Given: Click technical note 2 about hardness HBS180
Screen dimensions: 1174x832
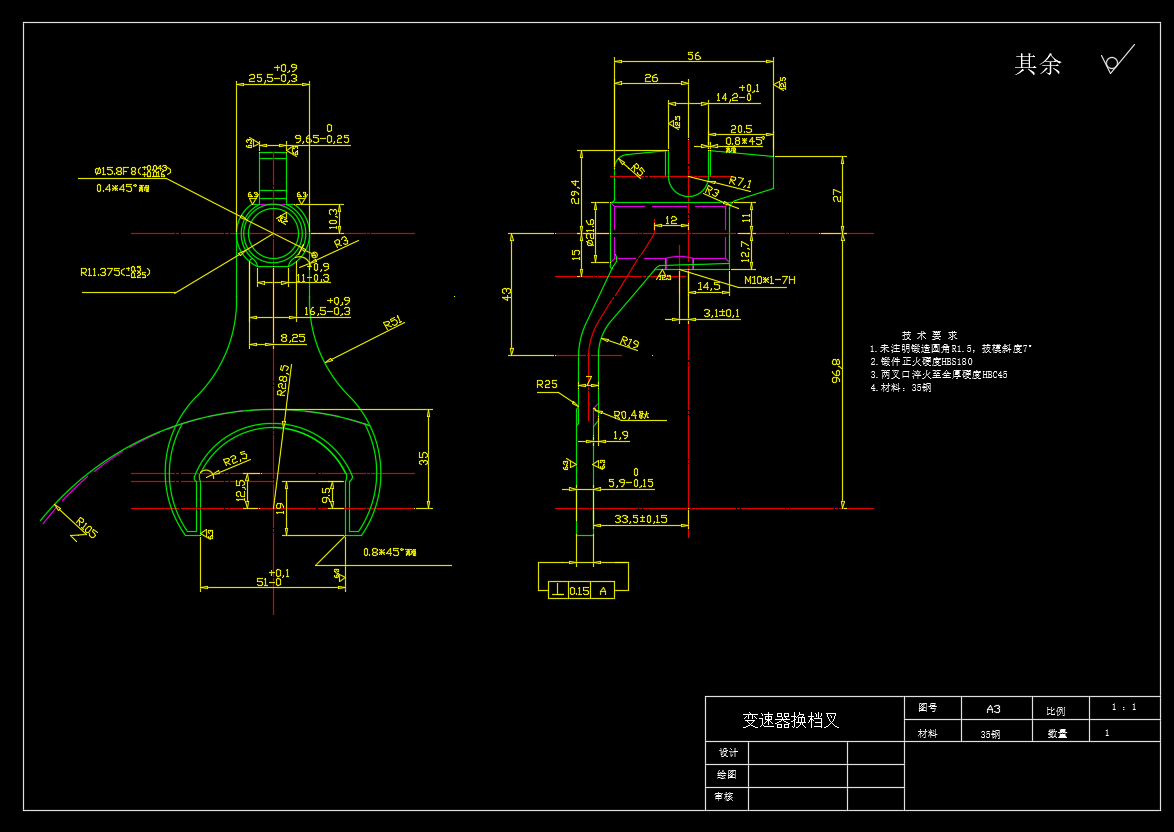Looking at the screenshot, I should click(x=921, y=362).
